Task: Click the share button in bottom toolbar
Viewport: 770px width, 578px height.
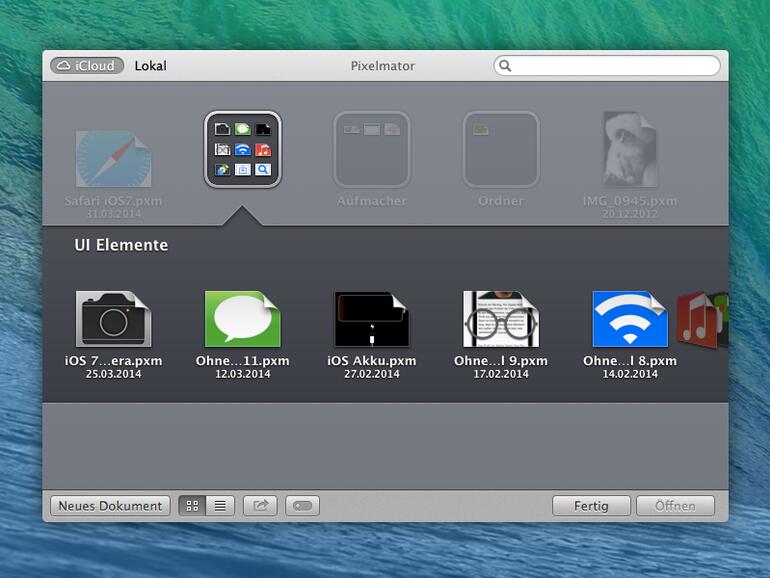Action: tap(260, 506)
